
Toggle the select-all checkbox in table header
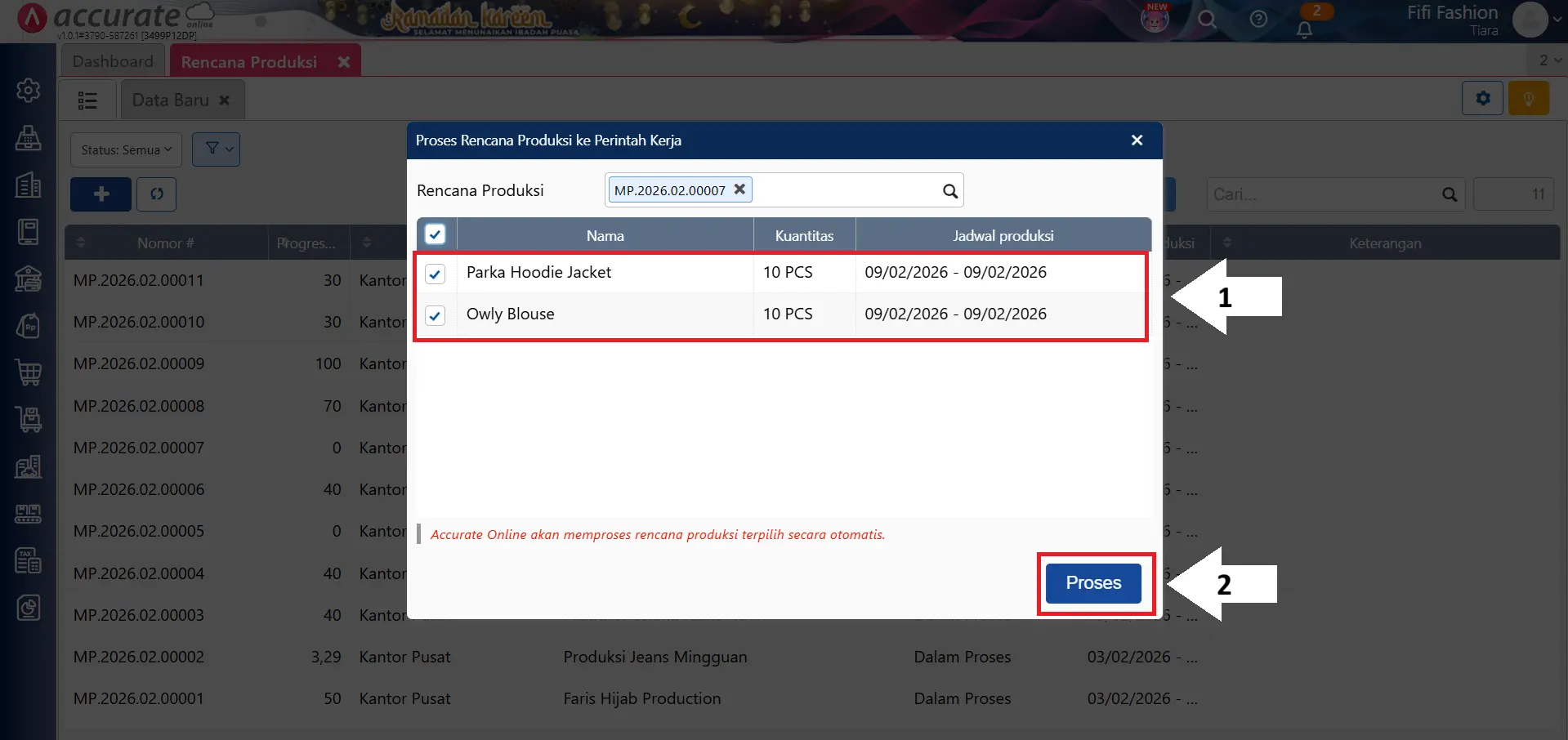click(436, 235)
